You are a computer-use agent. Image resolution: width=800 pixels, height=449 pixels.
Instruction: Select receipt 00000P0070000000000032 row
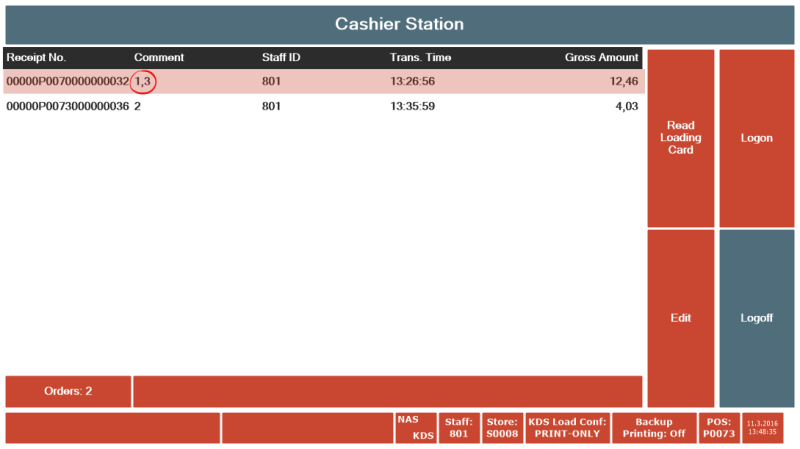[x=323, y=82]
